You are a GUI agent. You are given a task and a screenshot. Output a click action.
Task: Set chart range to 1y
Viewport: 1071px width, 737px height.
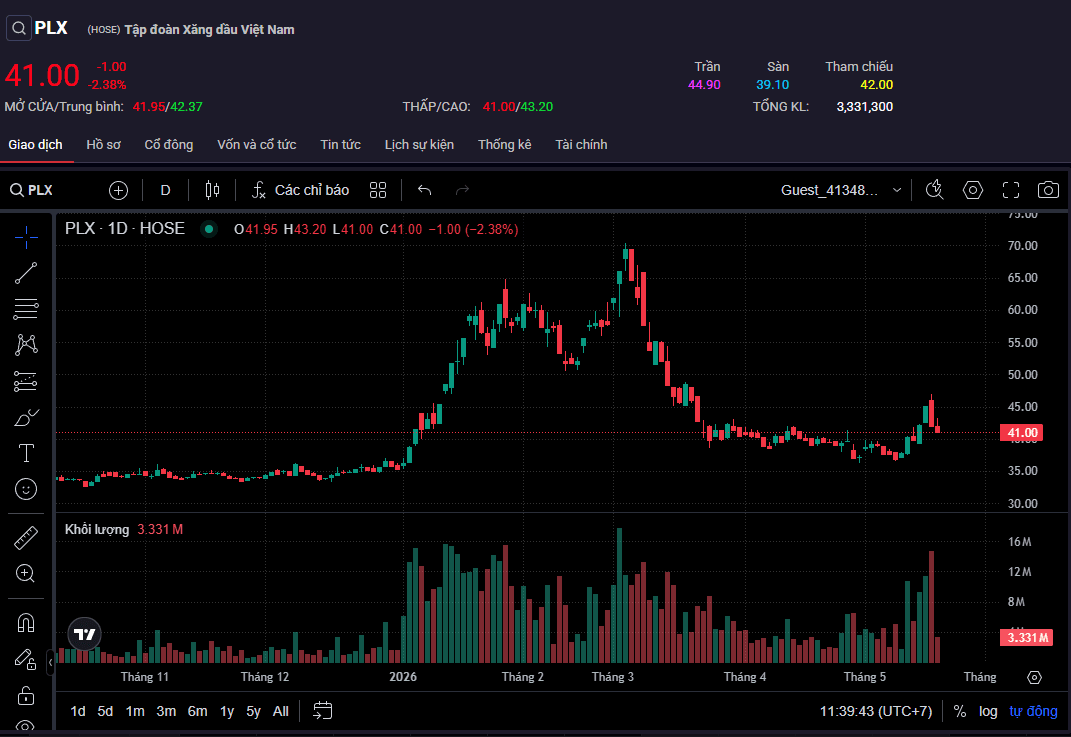[227, 711]
